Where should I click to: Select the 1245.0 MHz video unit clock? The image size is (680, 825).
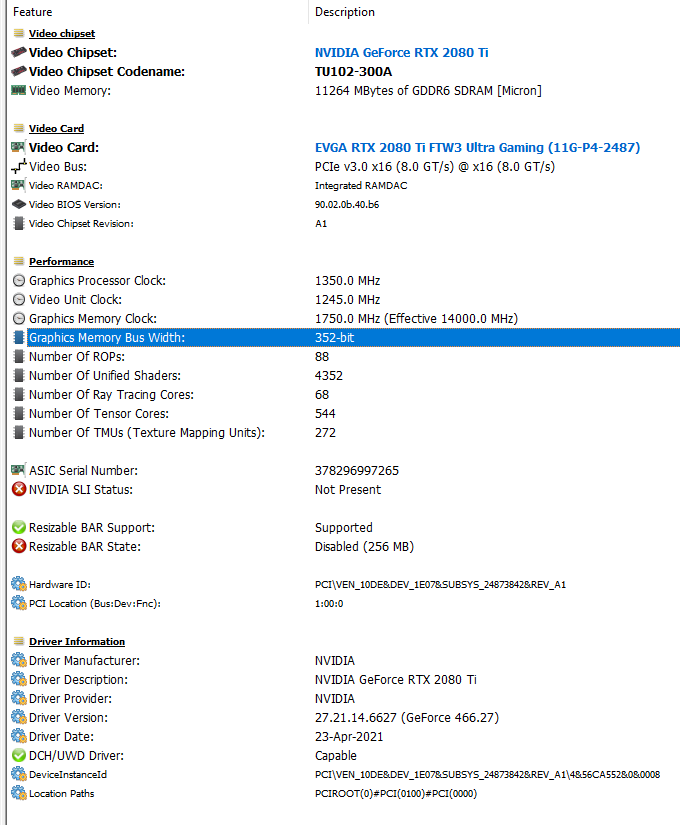point(347,299)
